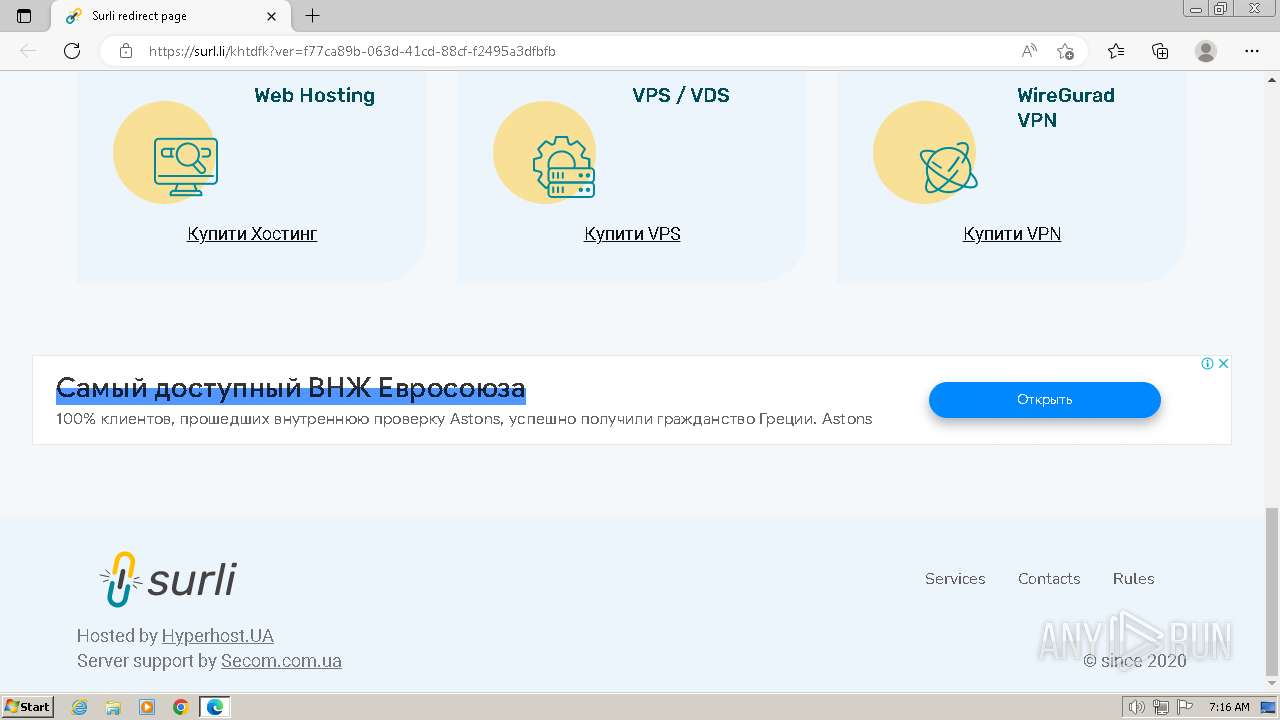The height and width of the screenshot is (720, 1280).
Task: Follow the Купити Хостинг link
Action: (252, 234)
